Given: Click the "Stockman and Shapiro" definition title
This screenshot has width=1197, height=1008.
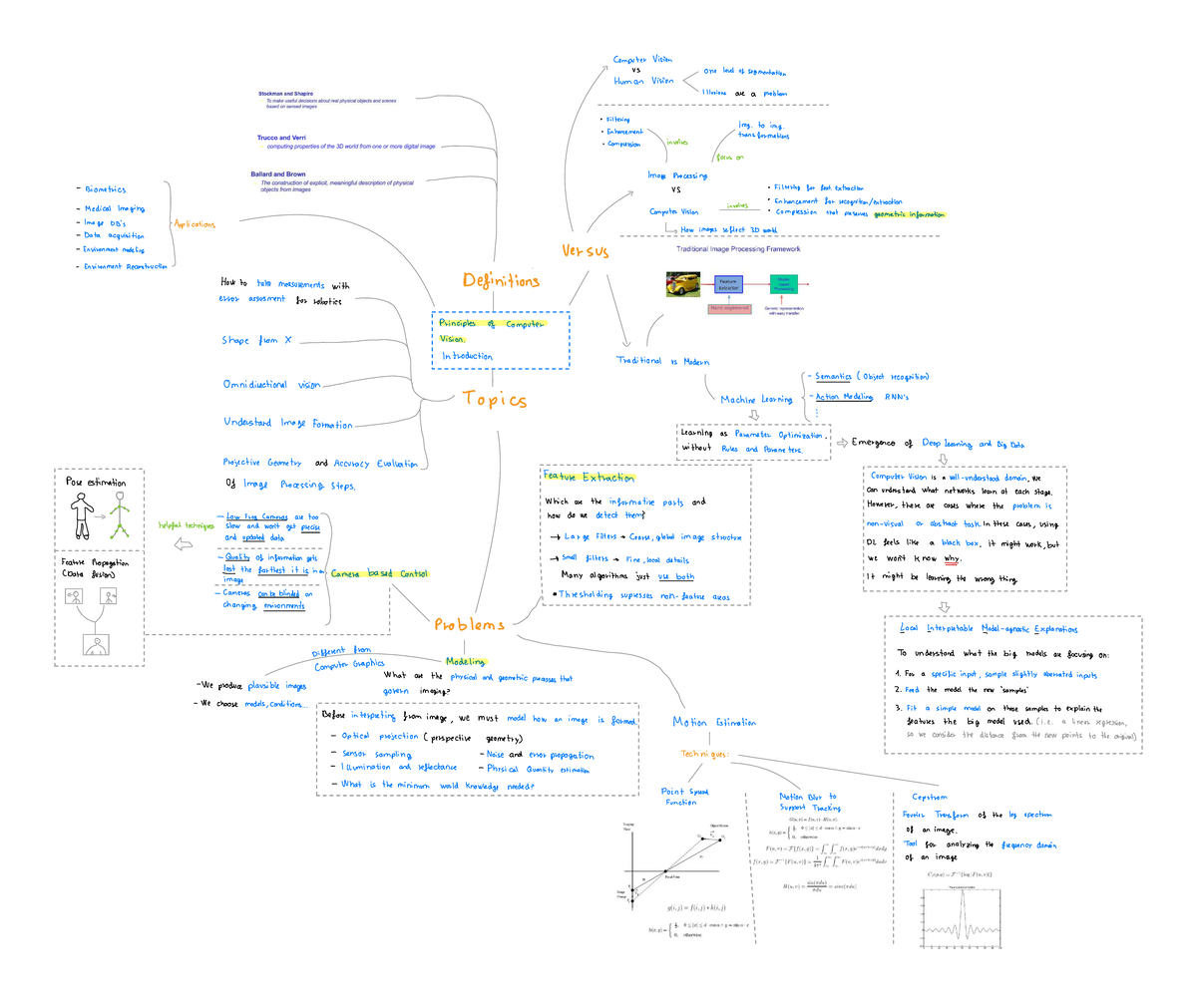Looking at the screenshot, I should [x=285, y=94].
